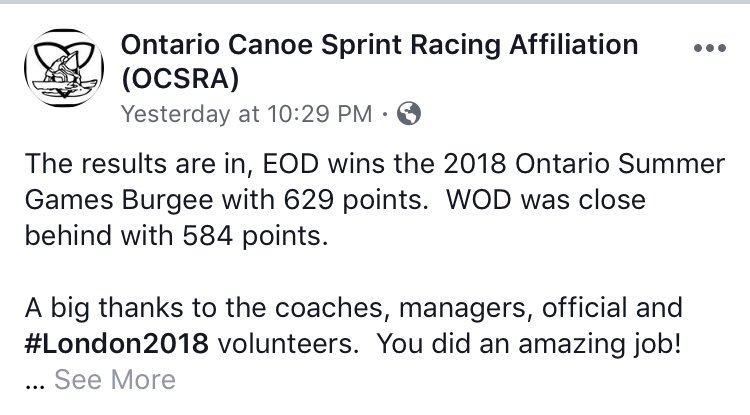Open the OCSRA profile picture
750x415 pixels.
62,68
